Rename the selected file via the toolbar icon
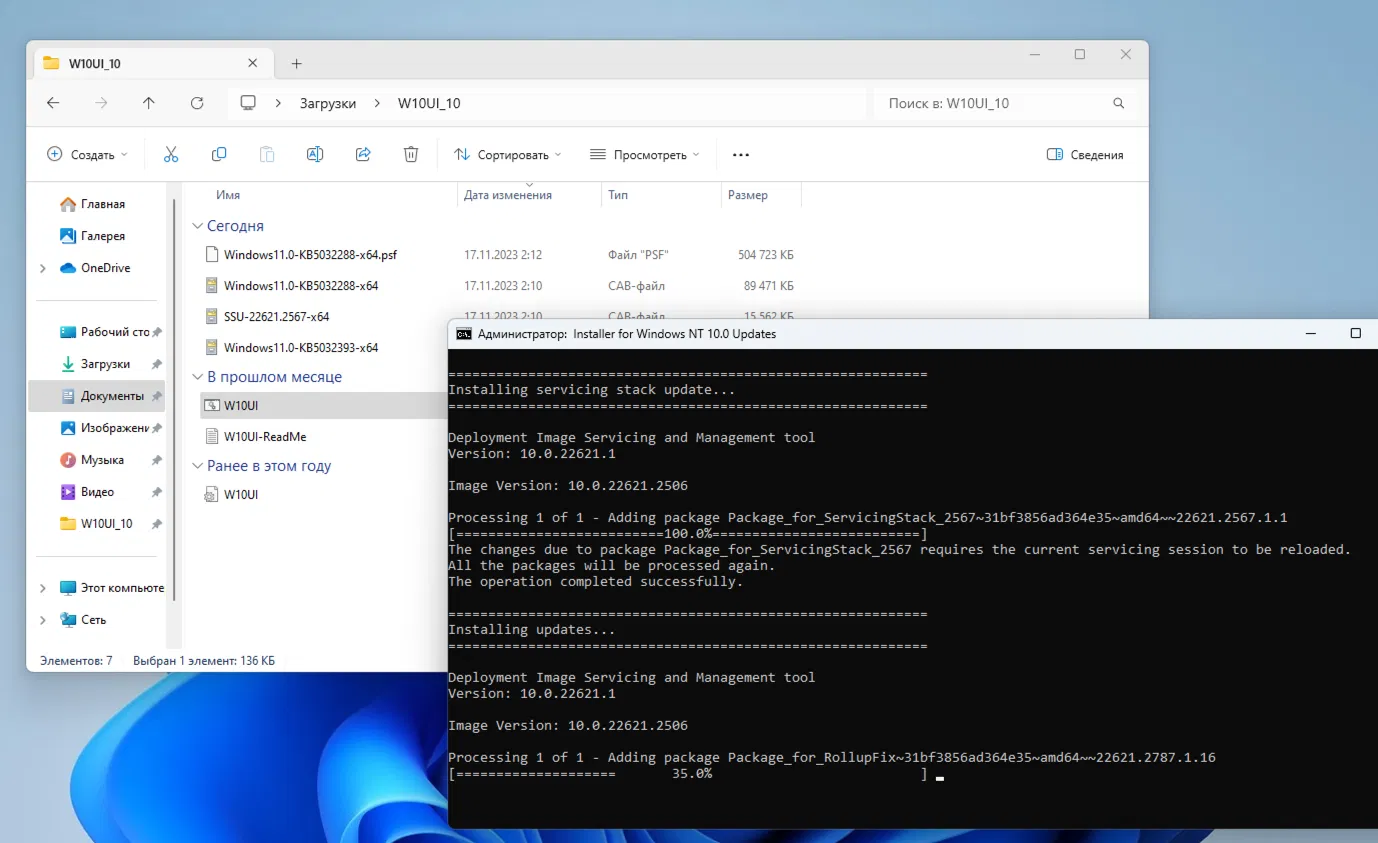Viewport: 1378px width, 843px height. [x=315, y=154]
